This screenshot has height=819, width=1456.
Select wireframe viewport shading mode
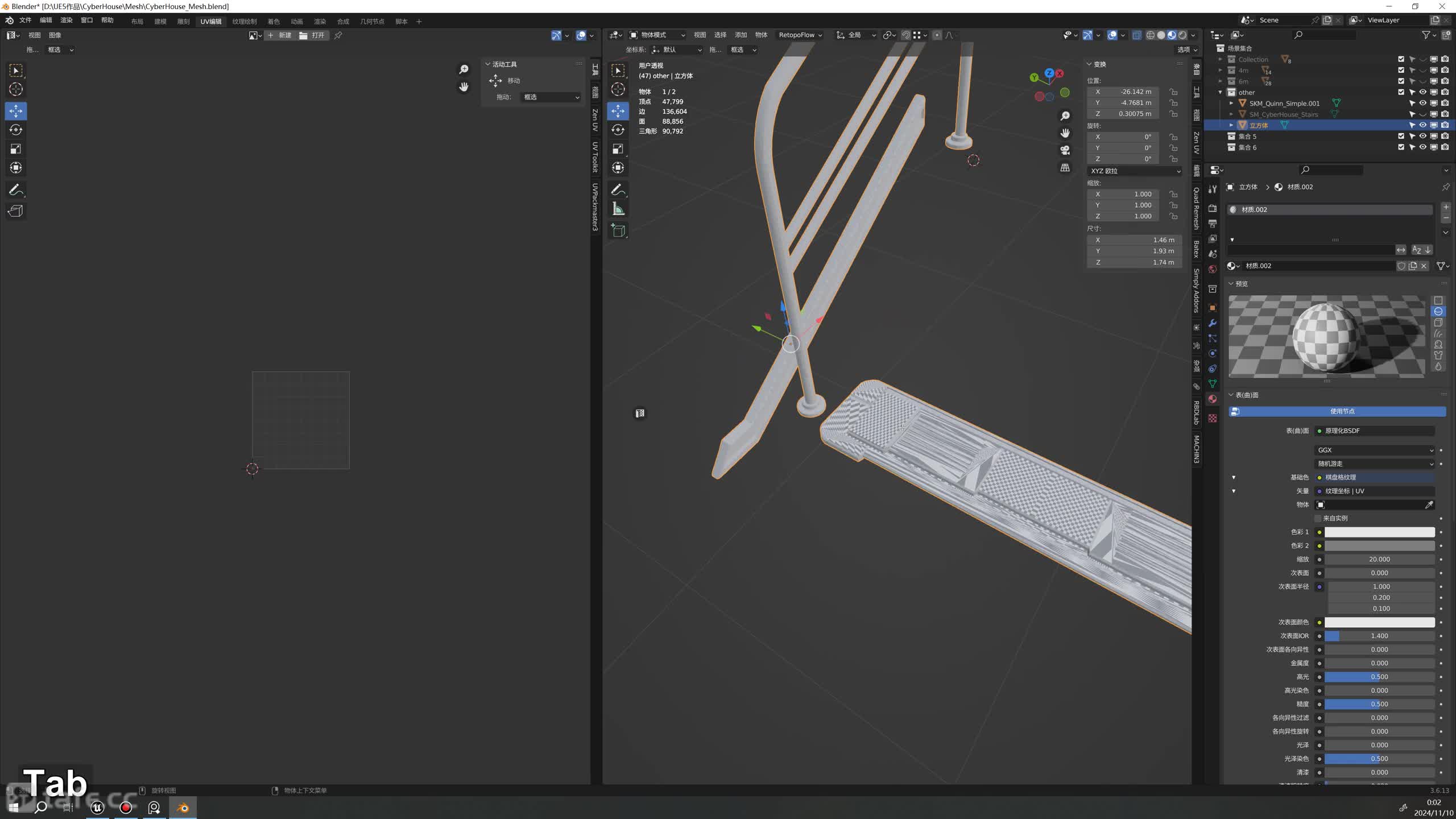pyautogui.click(x=1151, y=35)
